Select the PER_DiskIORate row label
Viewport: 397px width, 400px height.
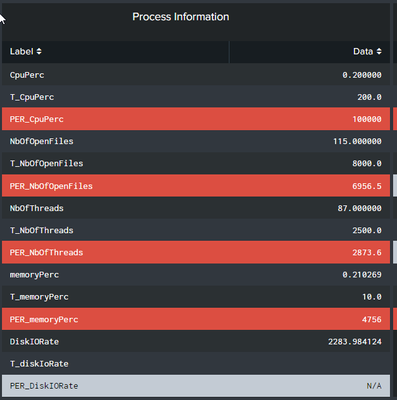(x=44, y=386)
